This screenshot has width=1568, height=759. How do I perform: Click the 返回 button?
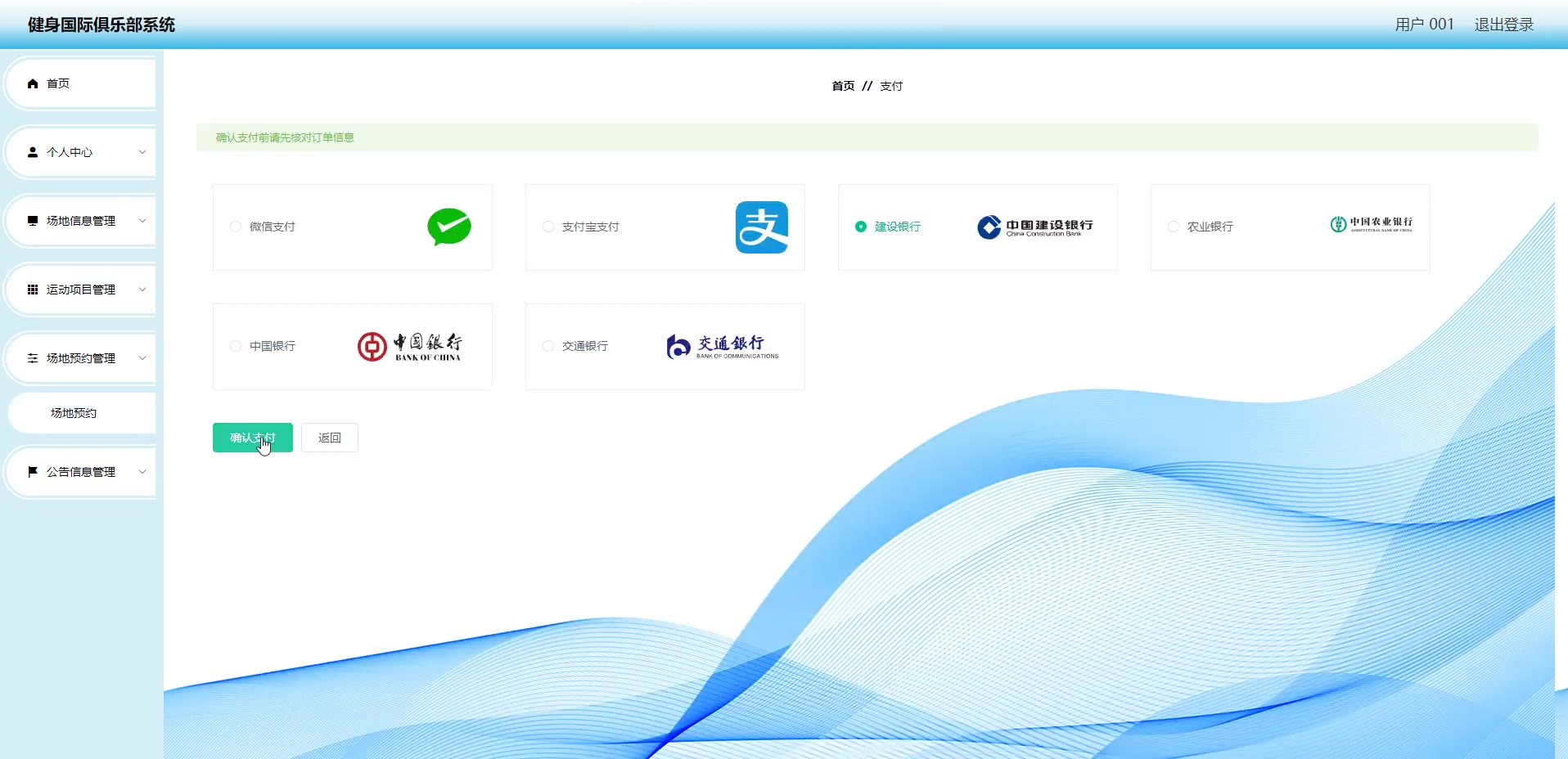click(330, 438)
